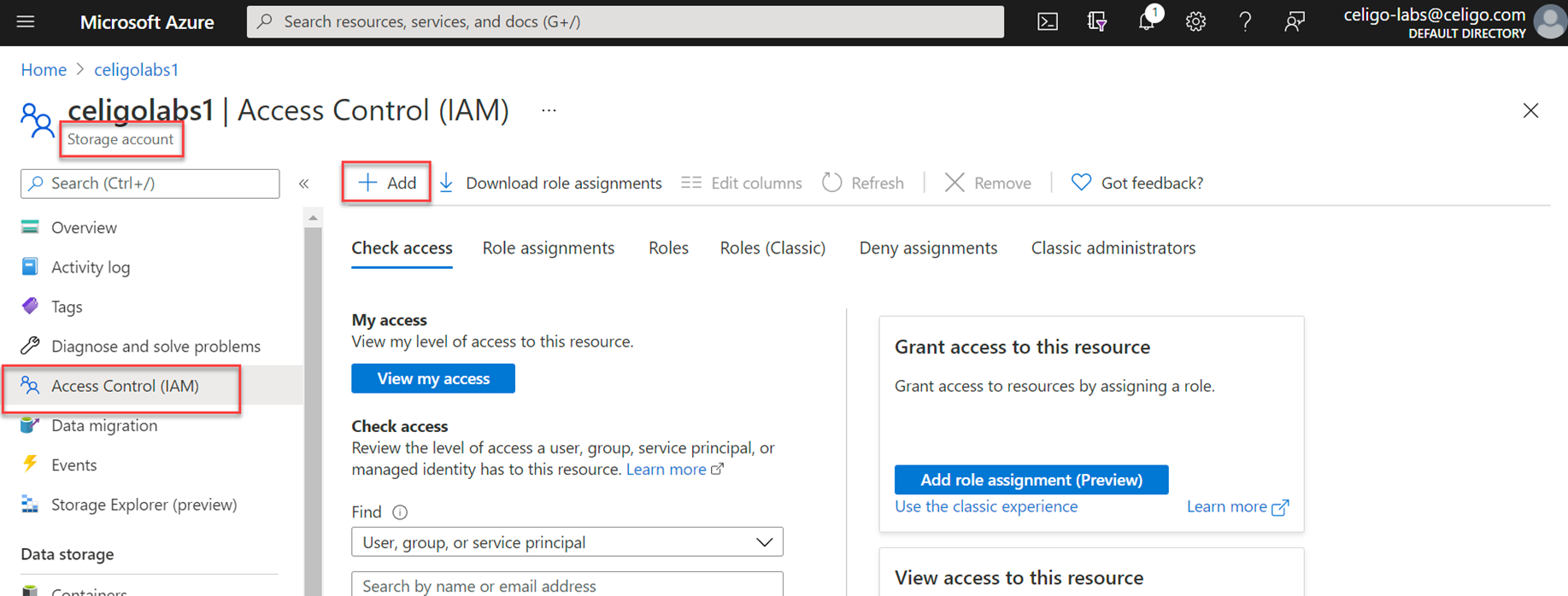Click the Edit columns icon
The image size is (1568, 596).
coord(691,183)
